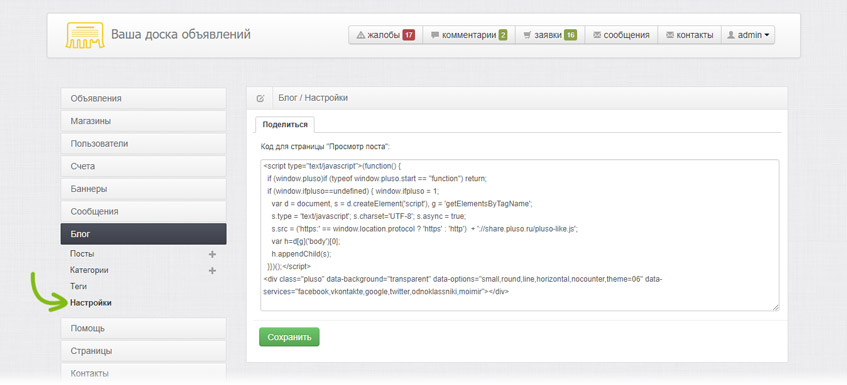Open комментарии notifications
The image size is (847, 385).
[469, 35]
